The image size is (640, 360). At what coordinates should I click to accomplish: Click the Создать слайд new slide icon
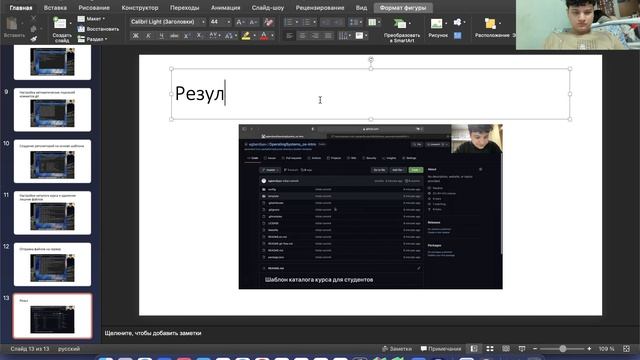click(x=60, y=23)
